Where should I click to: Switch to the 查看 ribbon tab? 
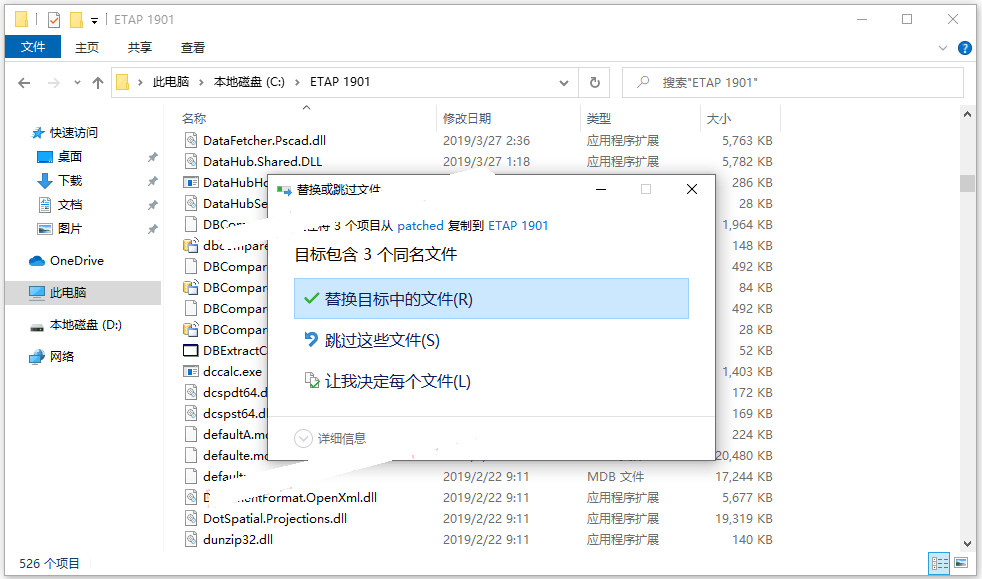pos(192,48)
